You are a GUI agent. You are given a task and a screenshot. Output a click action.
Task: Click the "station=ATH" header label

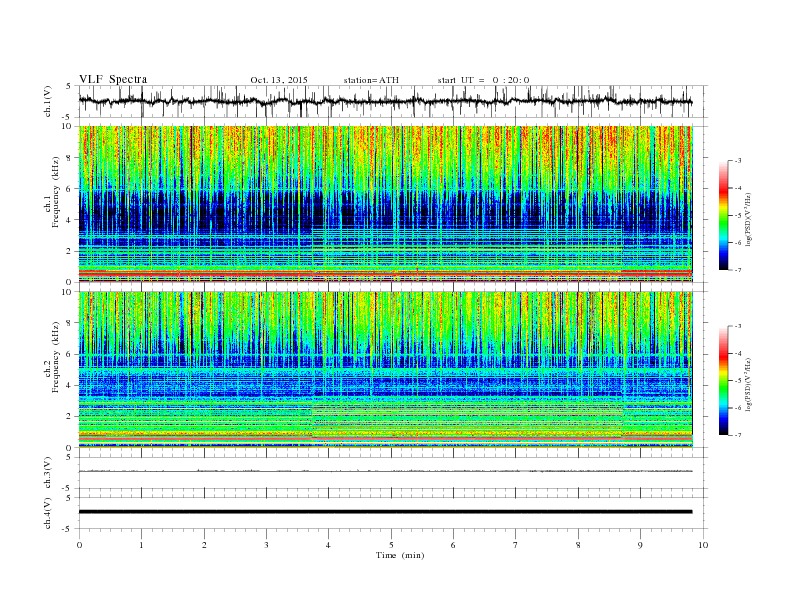tap(371, 80)
